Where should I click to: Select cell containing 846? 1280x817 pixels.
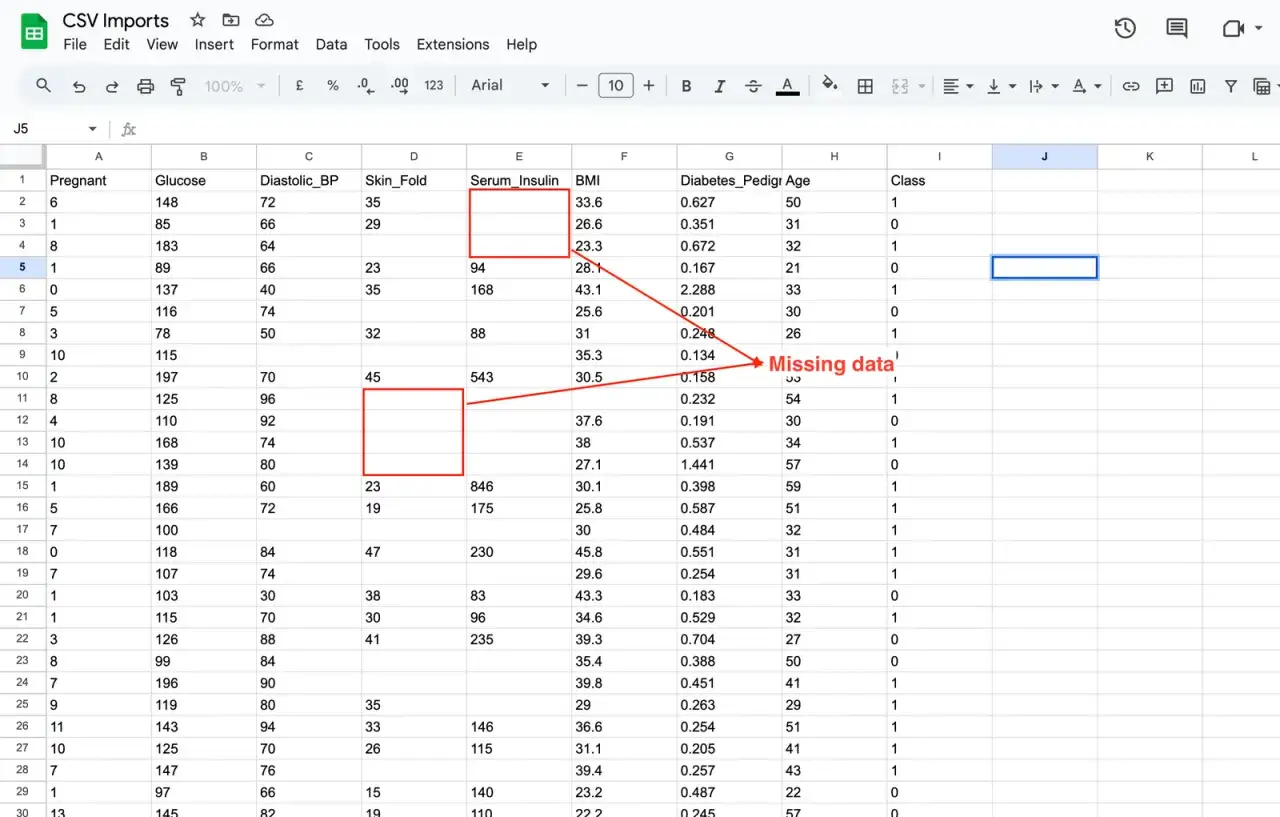[519, 486]
